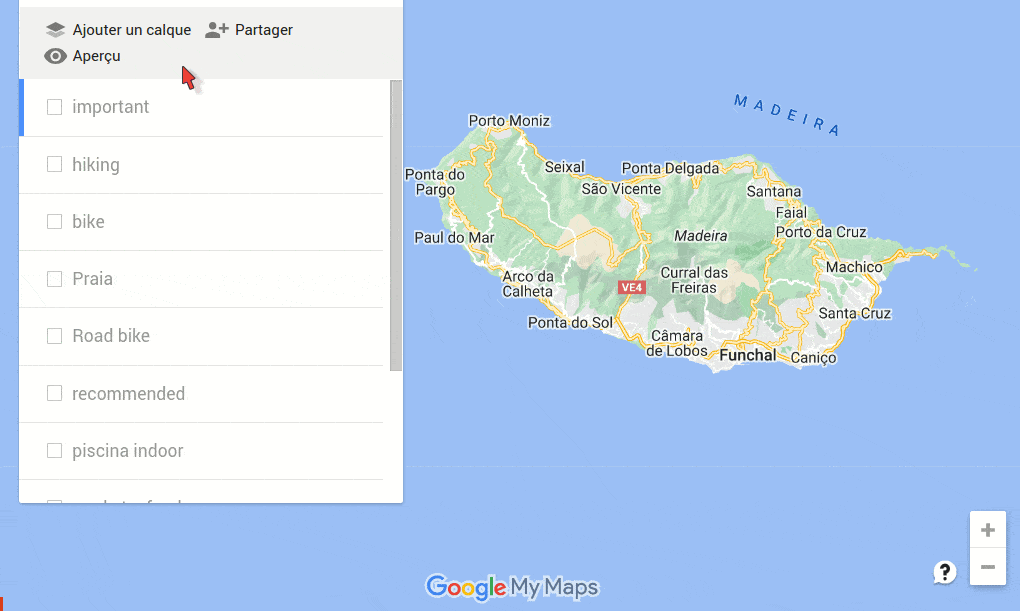1020x611 pixels.
Task: Click the layer list scrollbar
Action: click(x=396, y=225)
